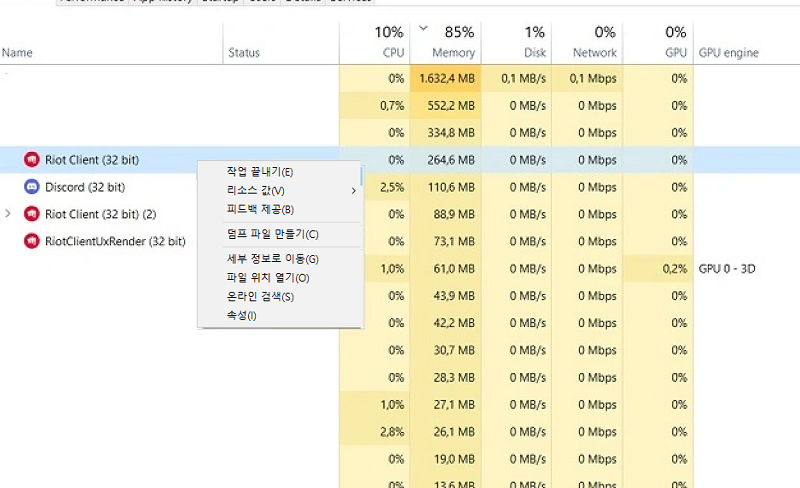Click the 19,0 MB memory cell
The image size is (800, 488).
coord(446,459)
